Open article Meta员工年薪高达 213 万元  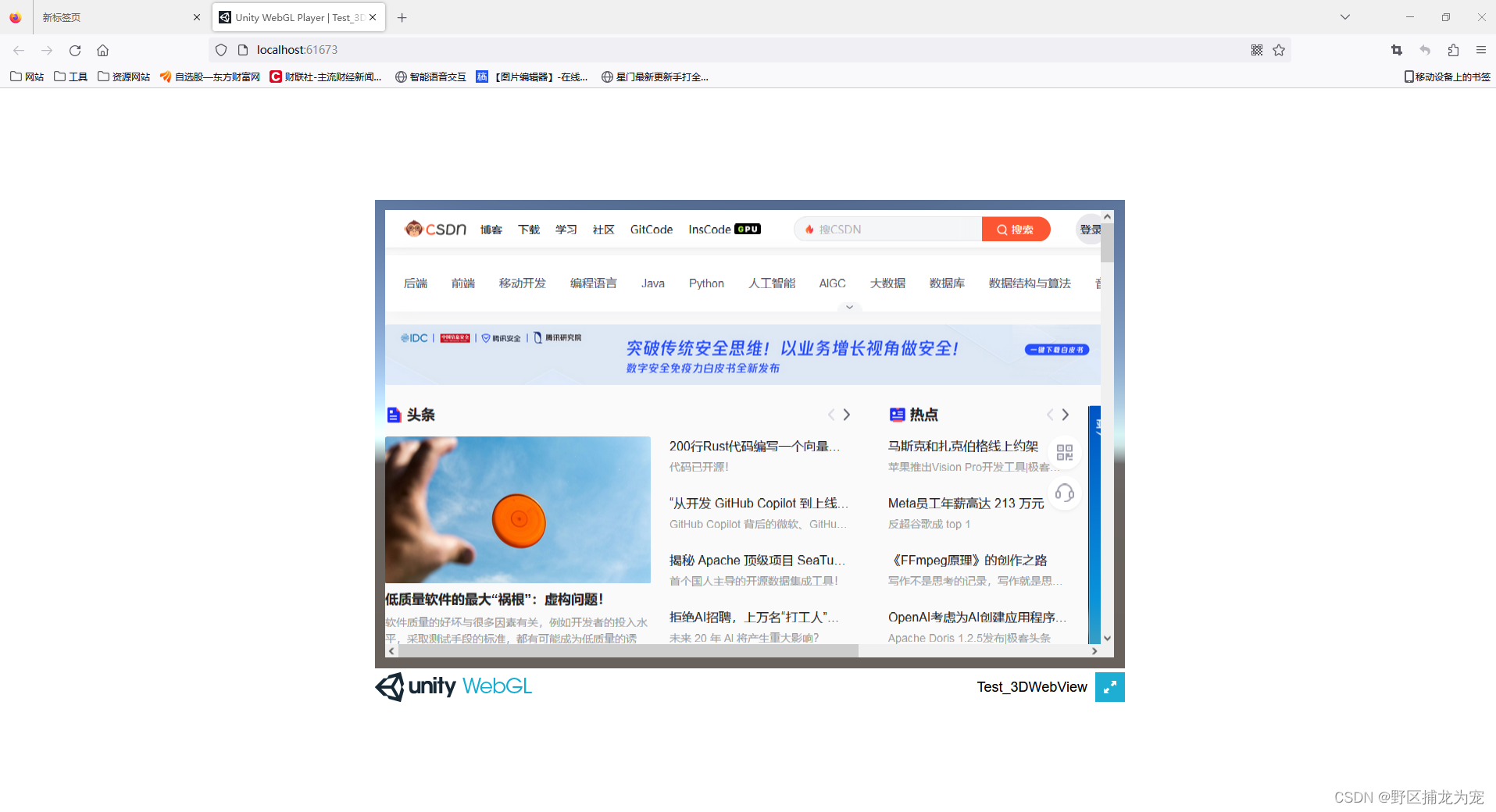tap(966, 503)
